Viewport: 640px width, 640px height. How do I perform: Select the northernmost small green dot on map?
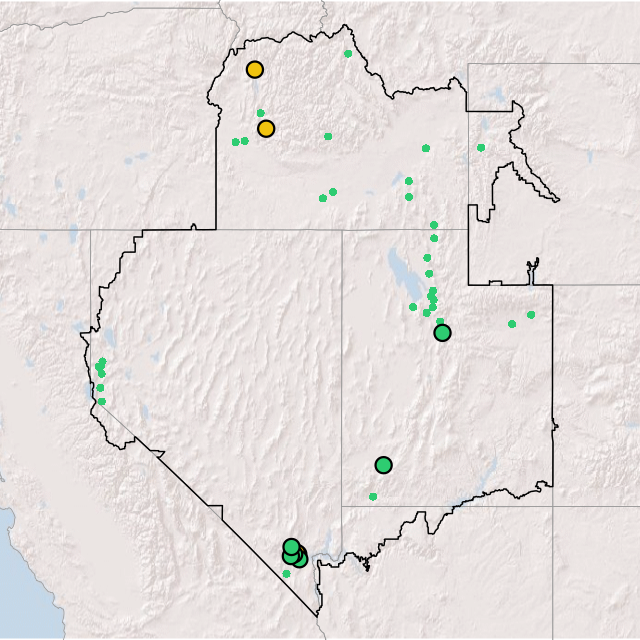[348, 53]
